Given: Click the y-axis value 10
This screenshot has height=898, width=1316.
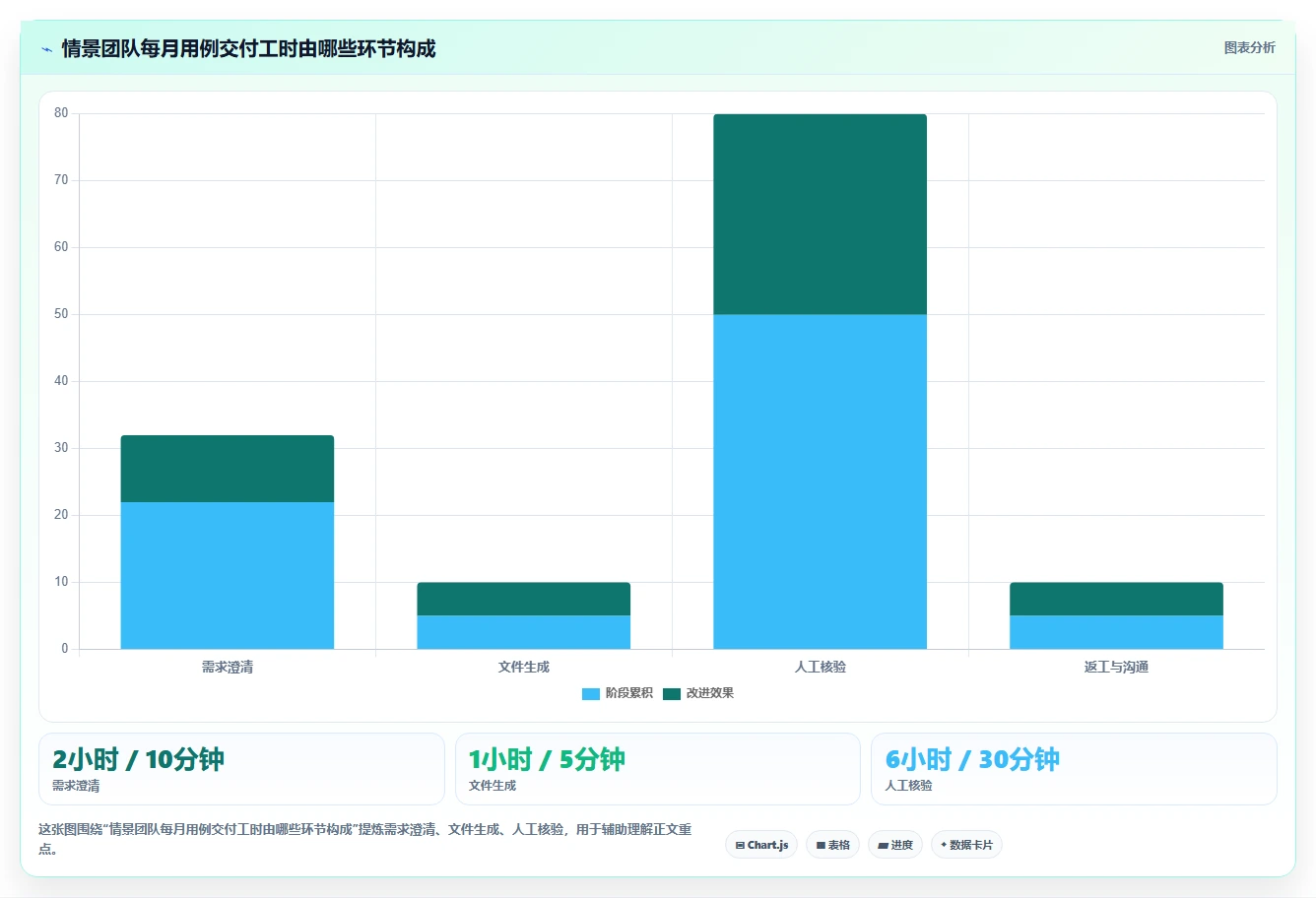Looking at the screenshot, I should (61, 582).
